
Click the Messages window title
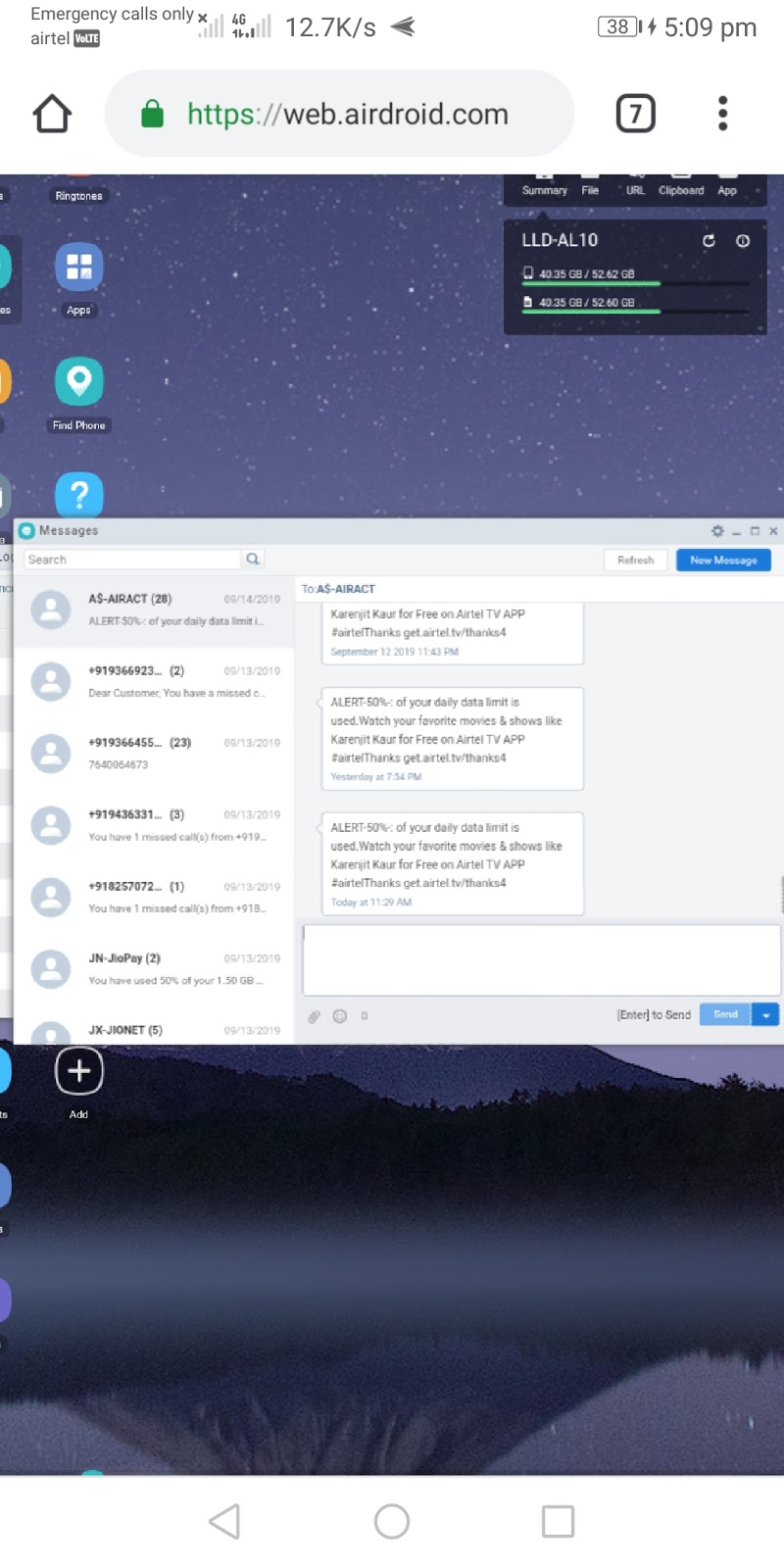[69, 530]
